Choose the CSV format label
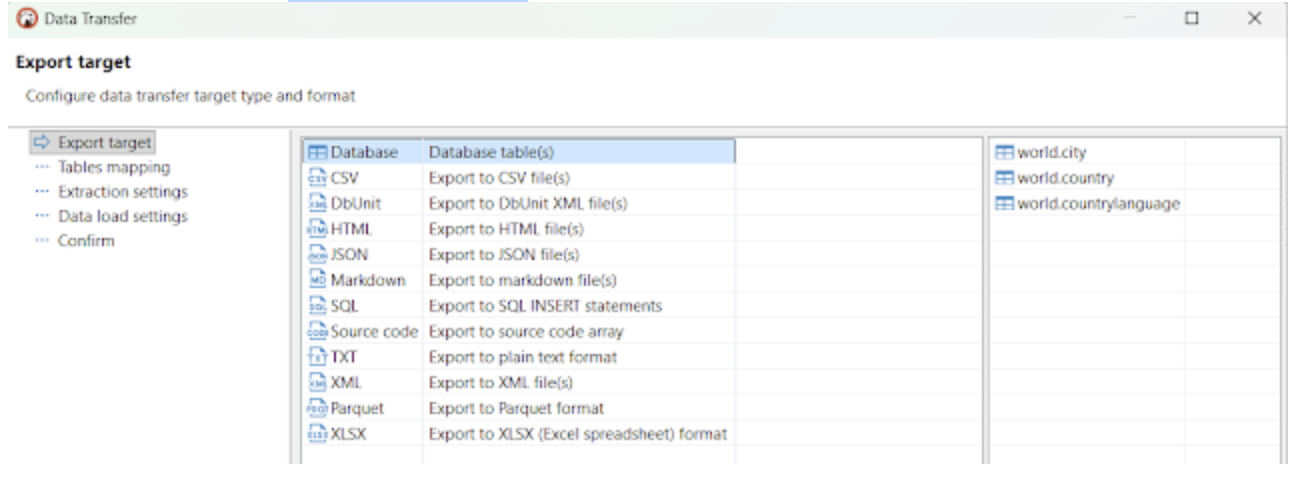 point(344,178)
